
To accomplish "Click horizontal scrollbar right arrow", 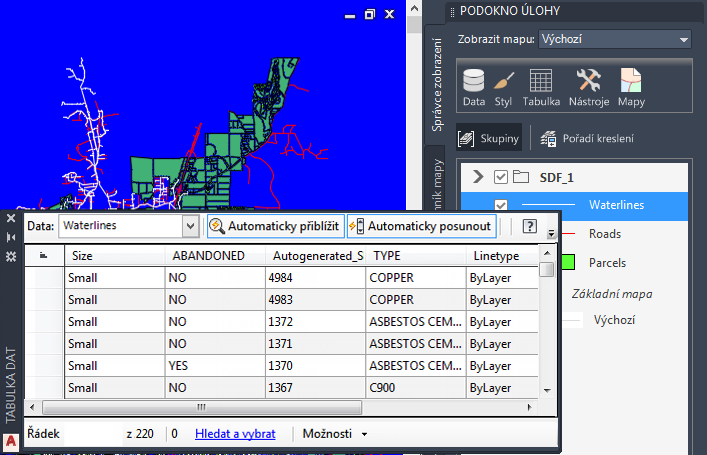I will pyautogui.click(x=529, y=407).
